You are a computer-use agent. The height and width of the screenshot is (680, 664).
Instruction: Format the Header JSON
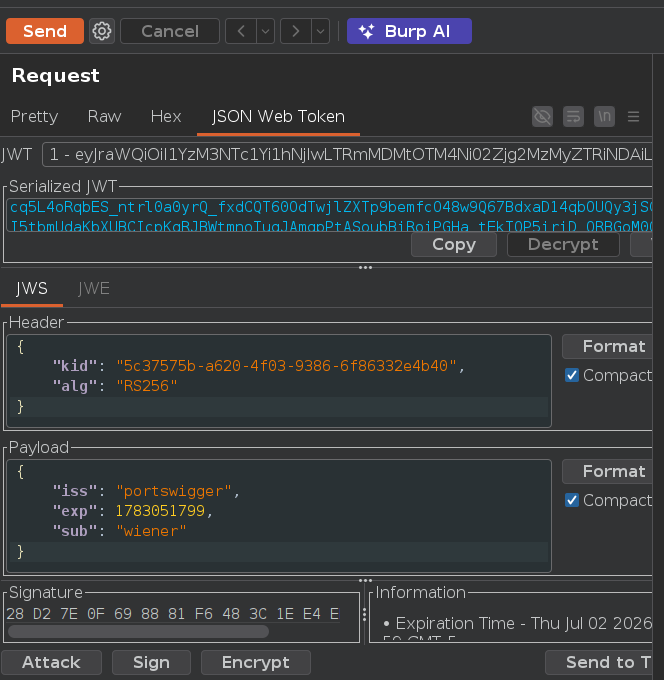pyautogui.click(x=607, y=347)
